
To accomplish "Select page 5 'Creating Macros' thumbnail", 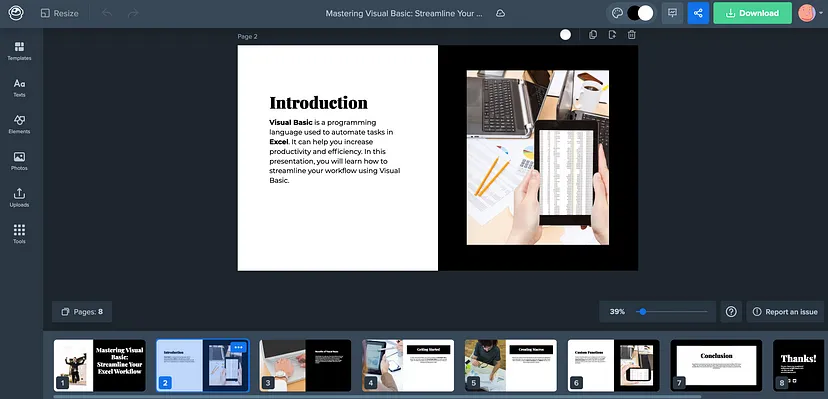I will [x=511, y=365].
